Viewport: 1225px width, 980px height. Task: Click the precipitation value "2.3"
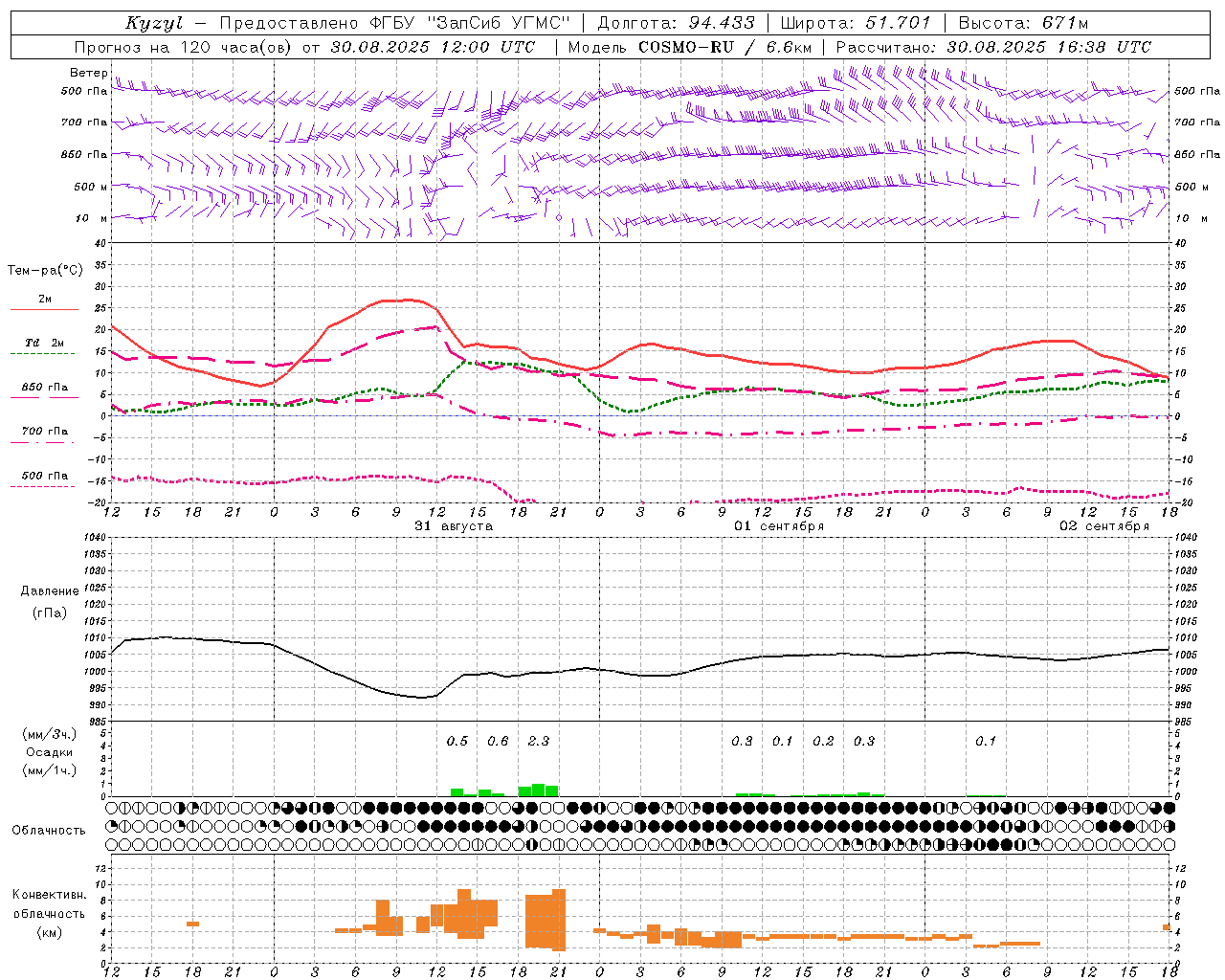539,741
